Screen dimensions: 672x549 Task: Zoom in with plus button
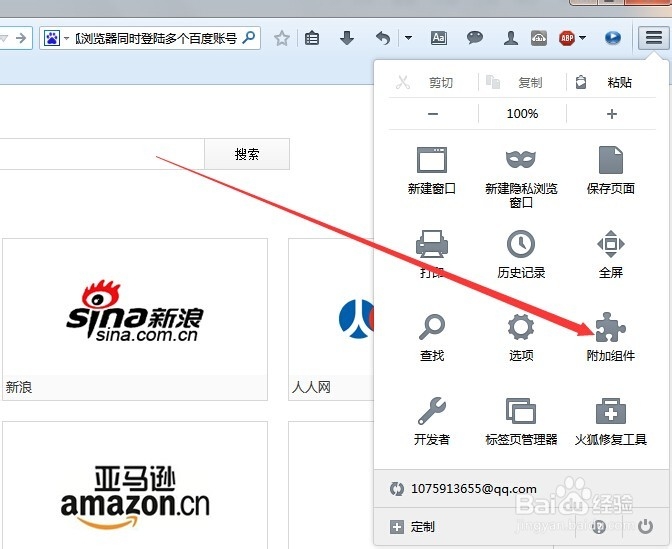coord(612,114)
